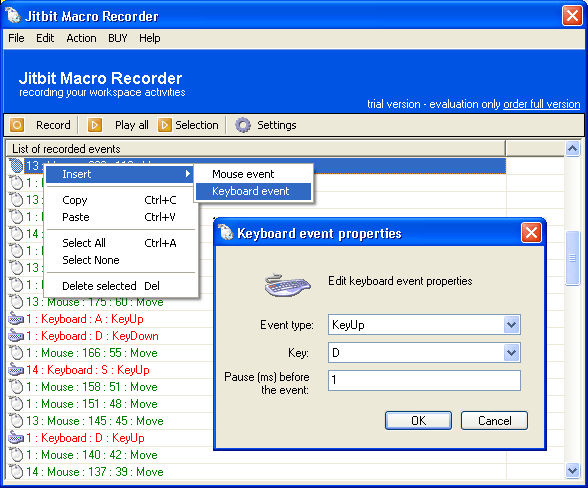The image size is (588, 488).
Task: Click mouse icon of 'Mouse : 158 : 51' row
Action: tap(16, 387)
